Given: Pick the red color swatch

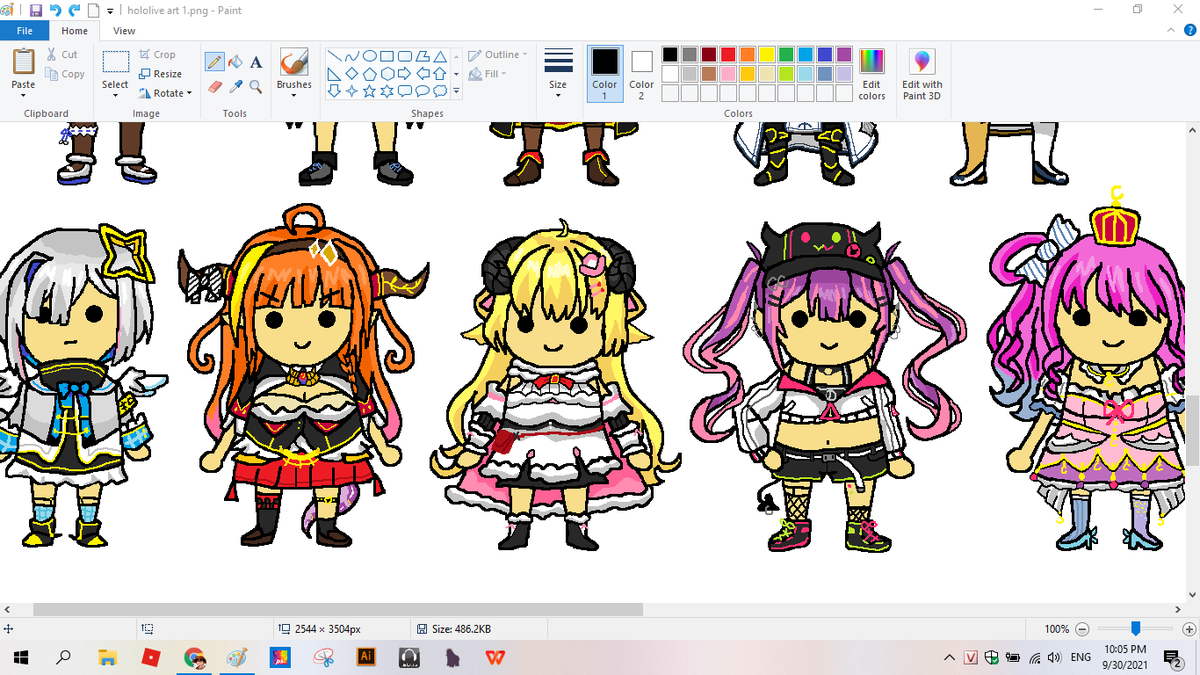Looking at the screenshot, I should pyautogui.click(x=728, y=54).
